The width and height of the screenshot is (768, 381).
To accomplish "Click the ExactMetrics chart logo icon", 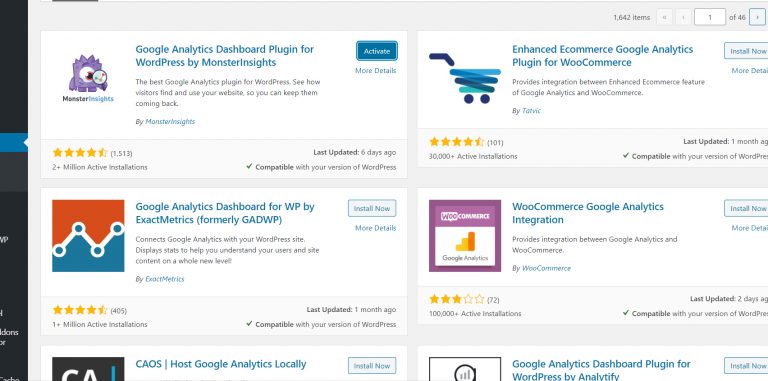I will point(88,236).
